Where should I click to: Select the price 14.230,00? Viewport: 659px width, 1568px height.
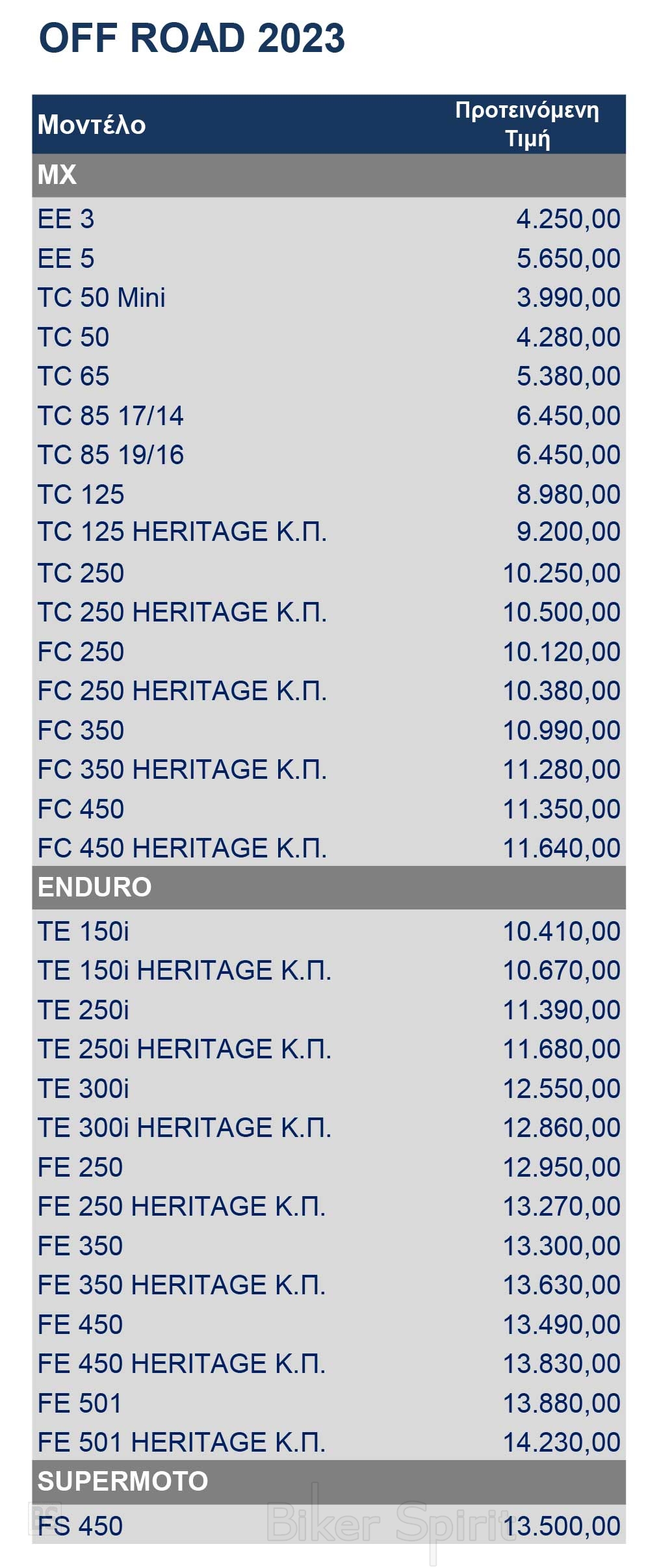click(562, 1442)
